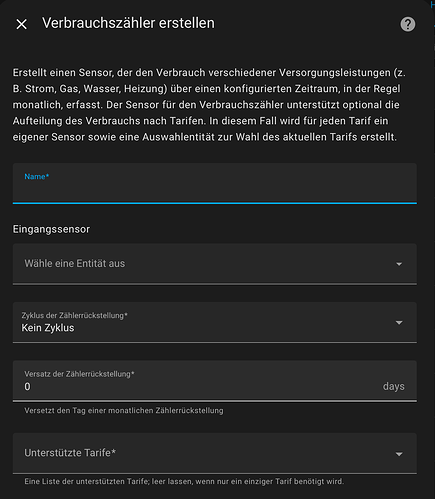Click the 'days' unit suffix
Viewport: 435px width, 499px height.
click(x=394, y=386)
